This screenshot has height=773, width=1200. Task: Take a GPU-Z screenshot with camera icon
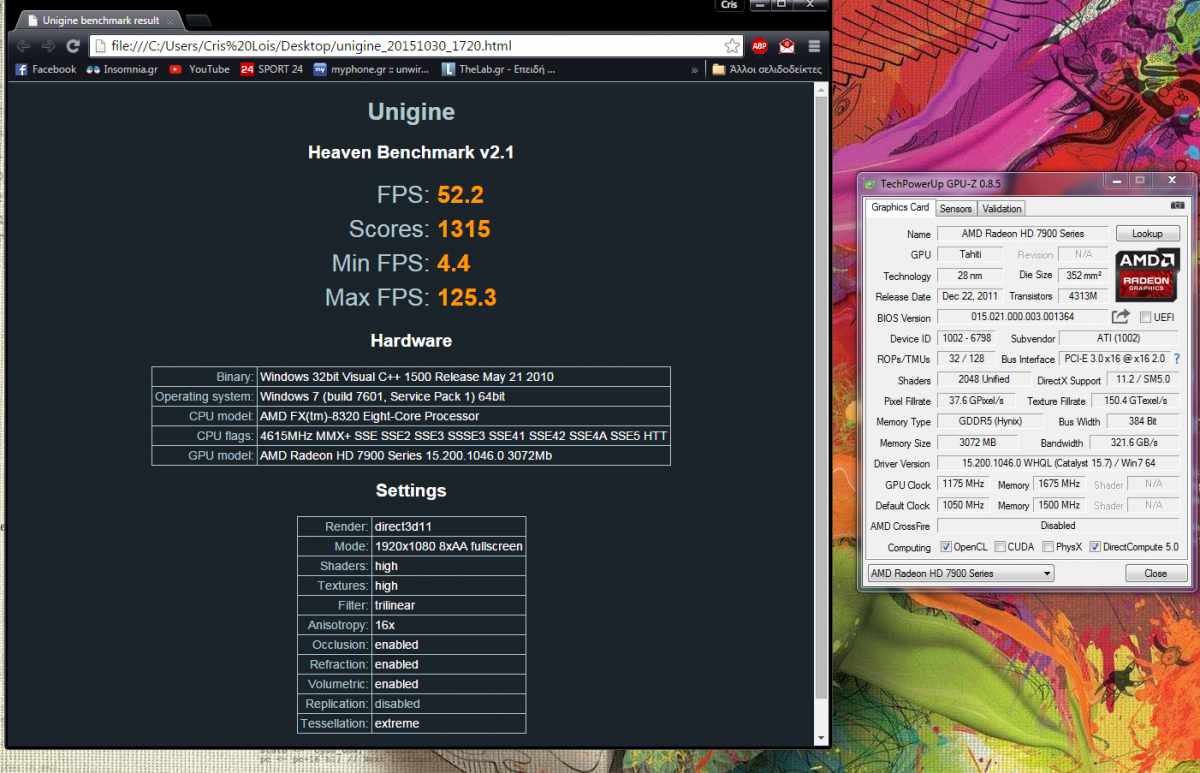pyautogui.click(x=1177, y=206)
